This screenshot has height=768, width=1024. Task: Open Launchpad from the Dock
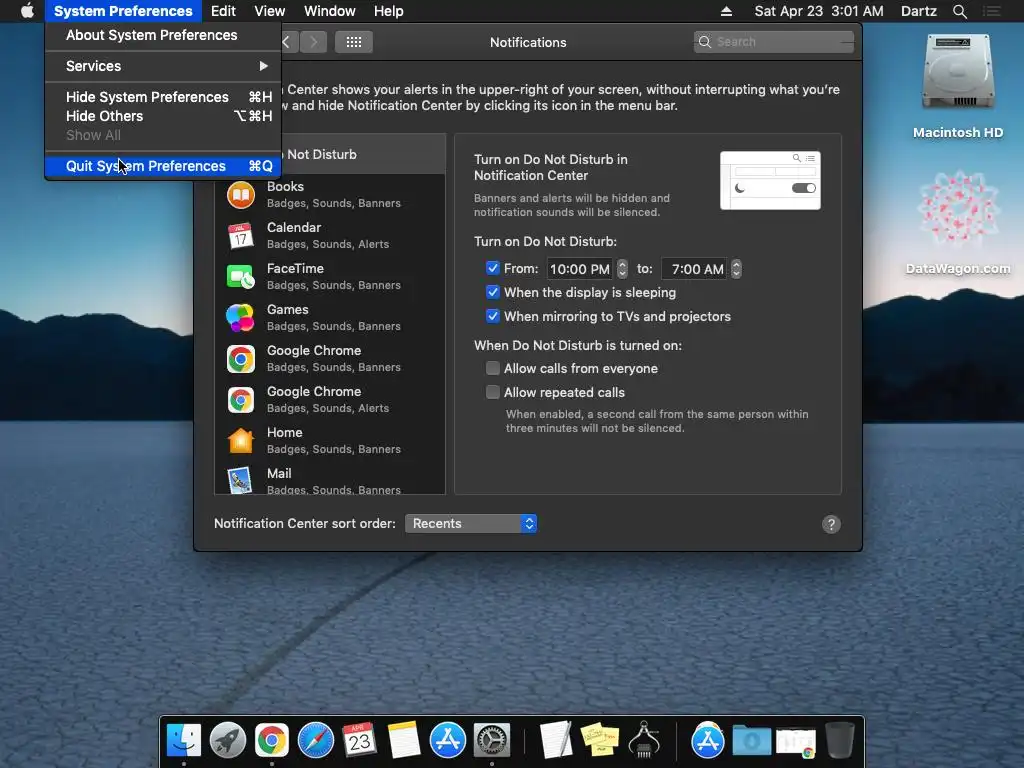[228, 740]
